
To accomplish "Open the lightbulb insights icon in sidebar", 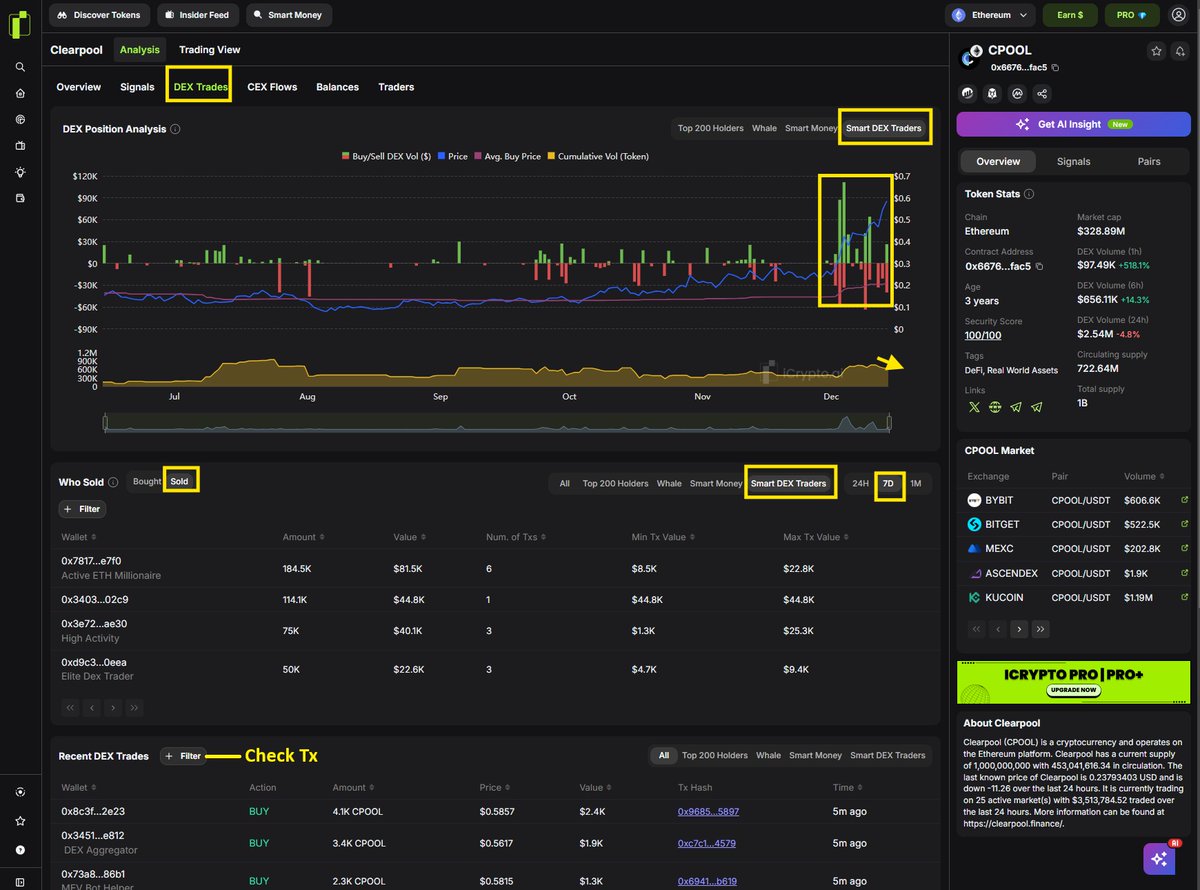I will tap(20, 172).
